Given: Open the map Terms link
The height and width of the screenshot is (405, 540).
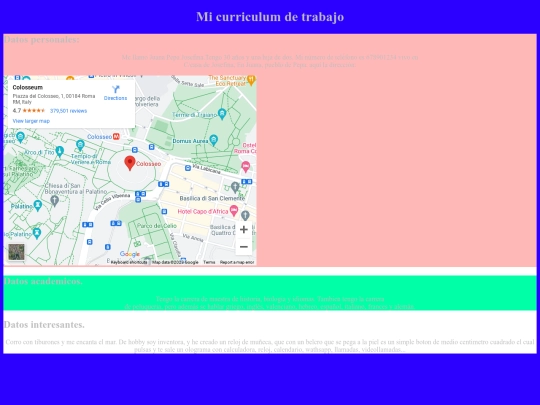Looking at the screenshot, I should pos(209,262).
